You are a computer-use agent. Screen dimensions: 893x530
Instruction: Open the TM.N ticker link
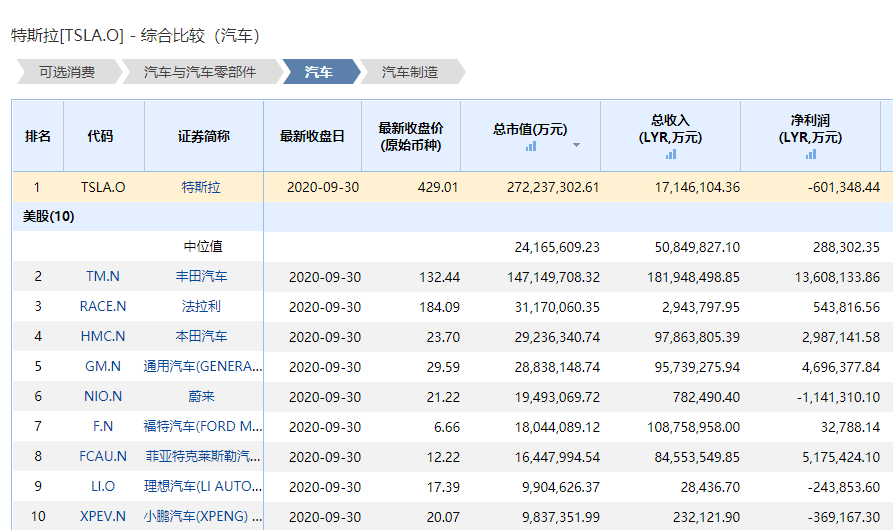(103, 277)
